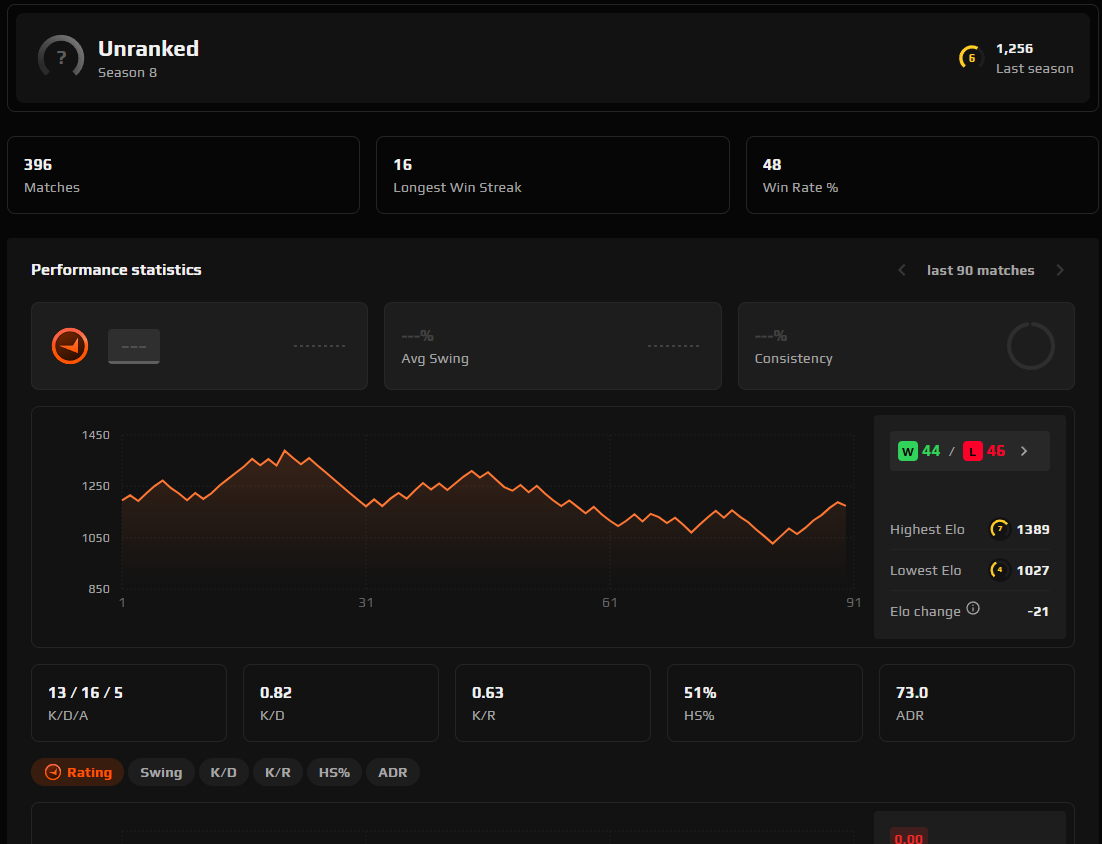Select the K/D chart tab
Screen dimensions: 1102x844
(x=223, y=772)
